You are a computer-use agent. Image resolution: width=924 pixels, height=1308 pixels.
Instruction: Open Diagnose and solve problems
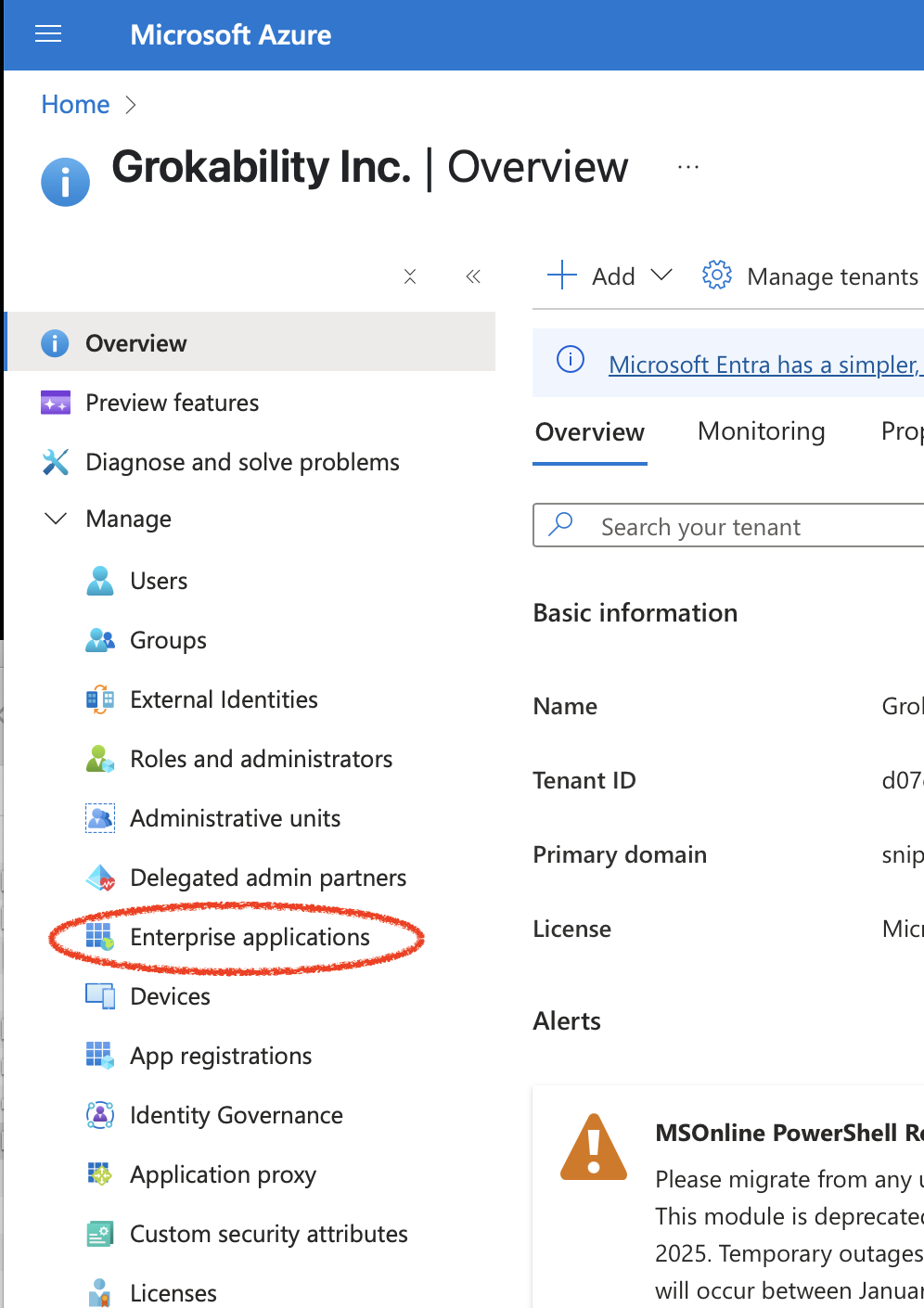[x=242, y=462]
